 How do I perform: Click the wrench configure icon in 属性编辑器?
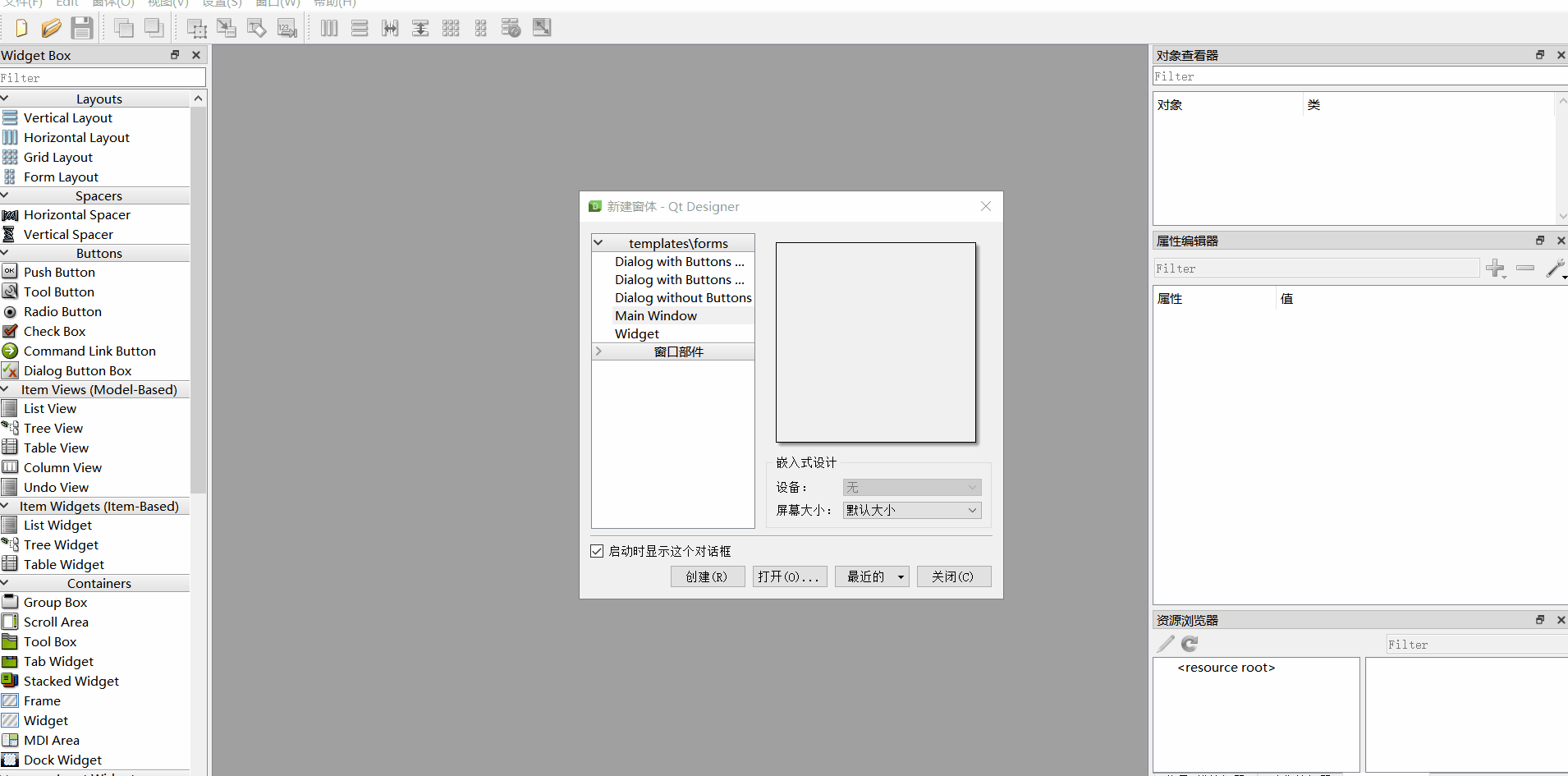click(1556, 268)
